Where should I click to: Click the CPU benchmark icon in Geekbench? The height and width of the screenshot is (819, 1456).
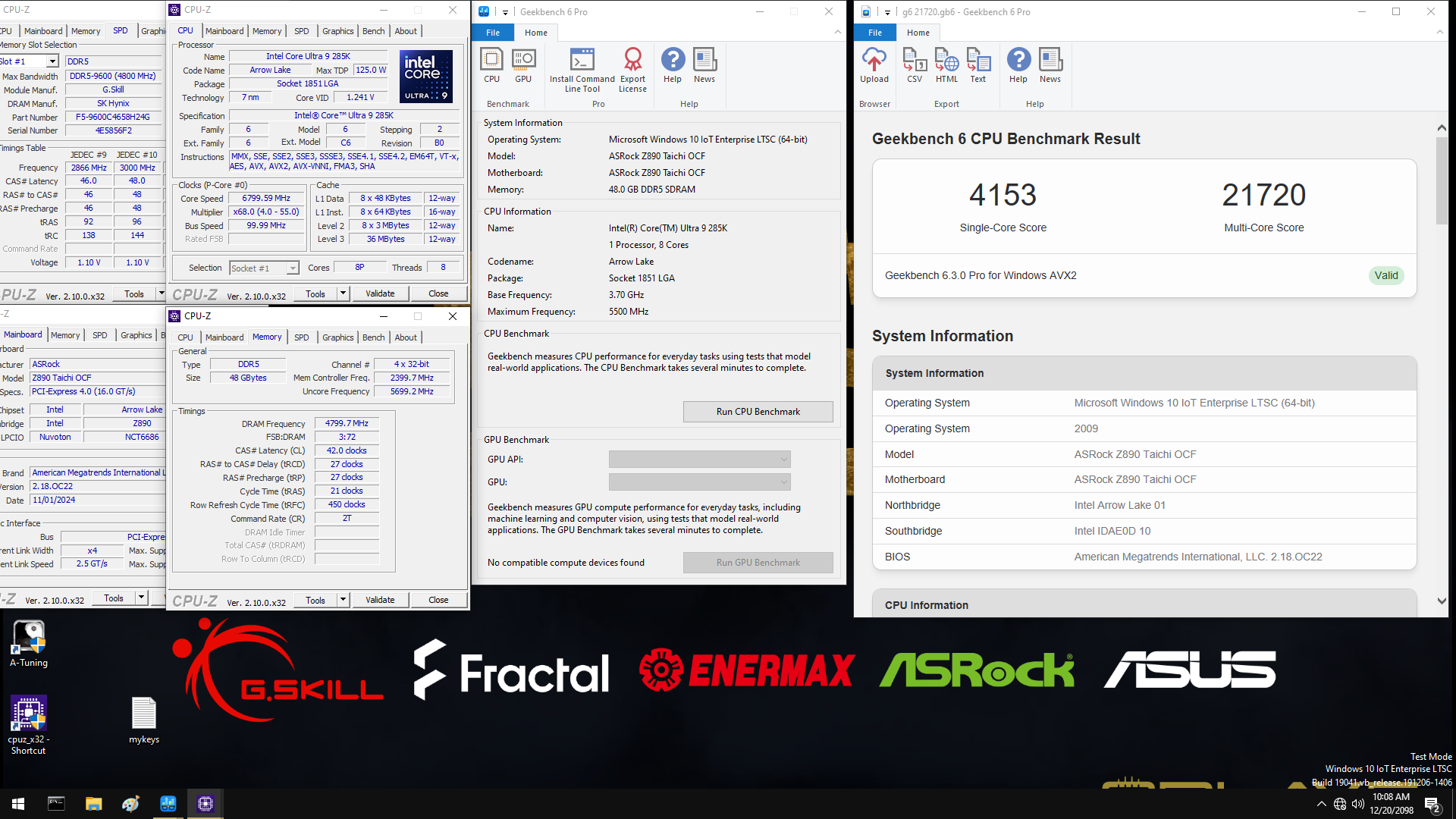(x=491, y=65)
